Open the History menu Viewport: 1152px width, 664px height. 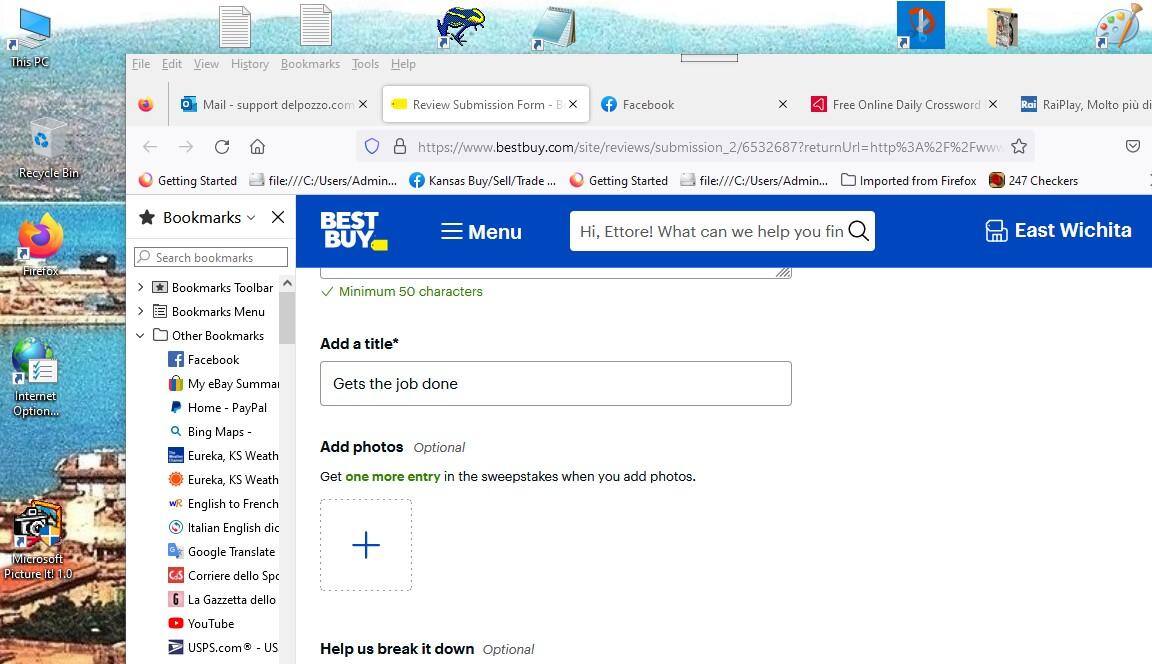(x=249, y=64)
